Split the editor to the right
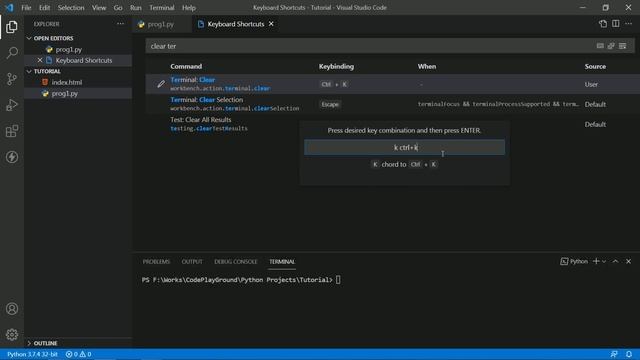 [x=616, y=24]
